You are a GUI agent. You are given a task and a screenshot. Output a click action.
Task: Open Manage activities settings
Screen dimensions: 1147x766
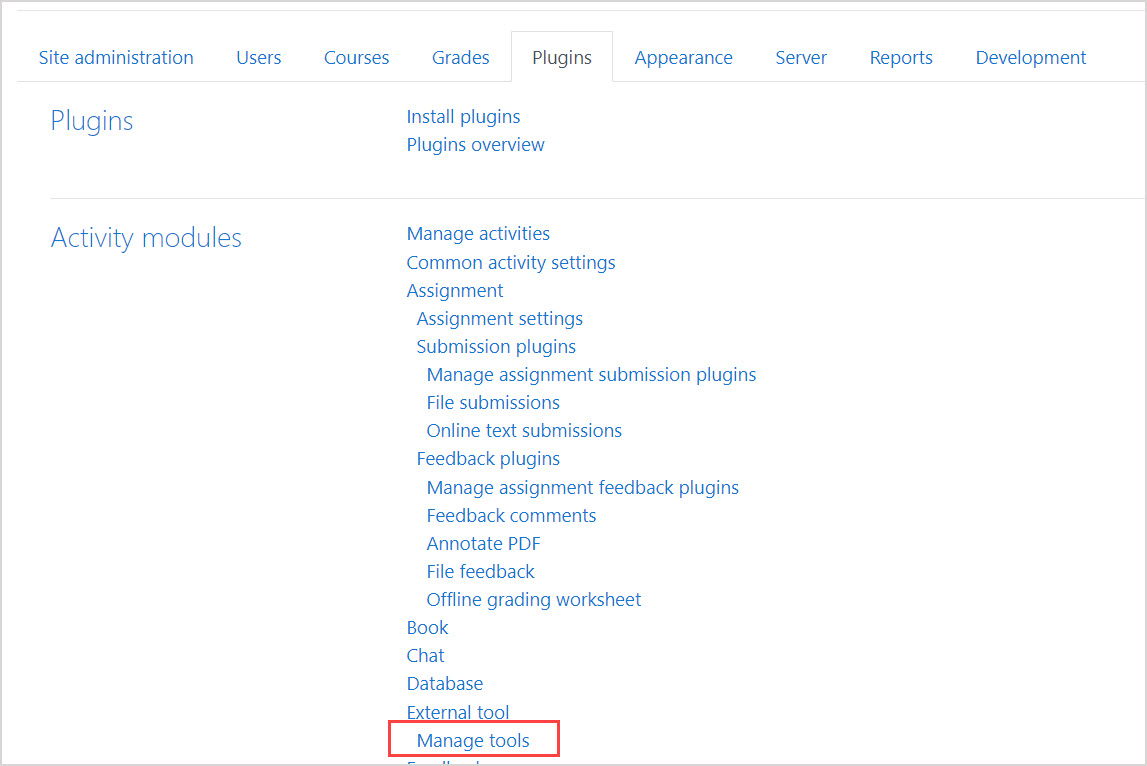pos(478,233)
